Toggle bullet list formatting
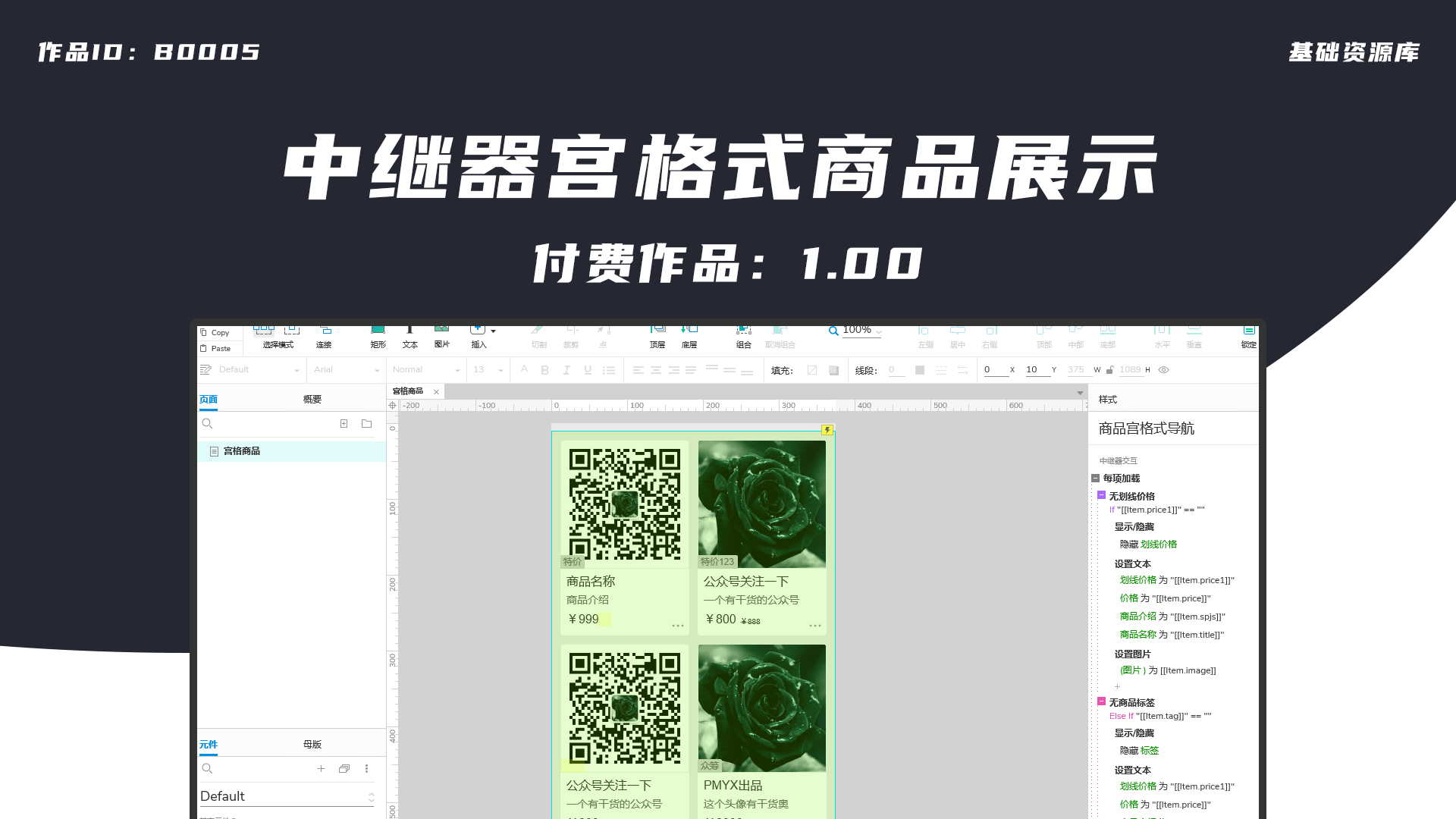 pyautogui.click(x=609, y=370)
